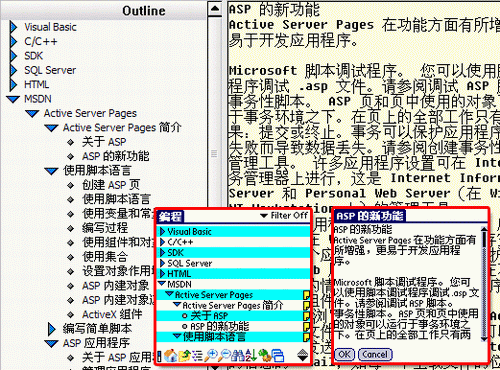Expand Visual Basic in the Outline panel
Screen dimensions: 500x370
(x=13, y=27)
